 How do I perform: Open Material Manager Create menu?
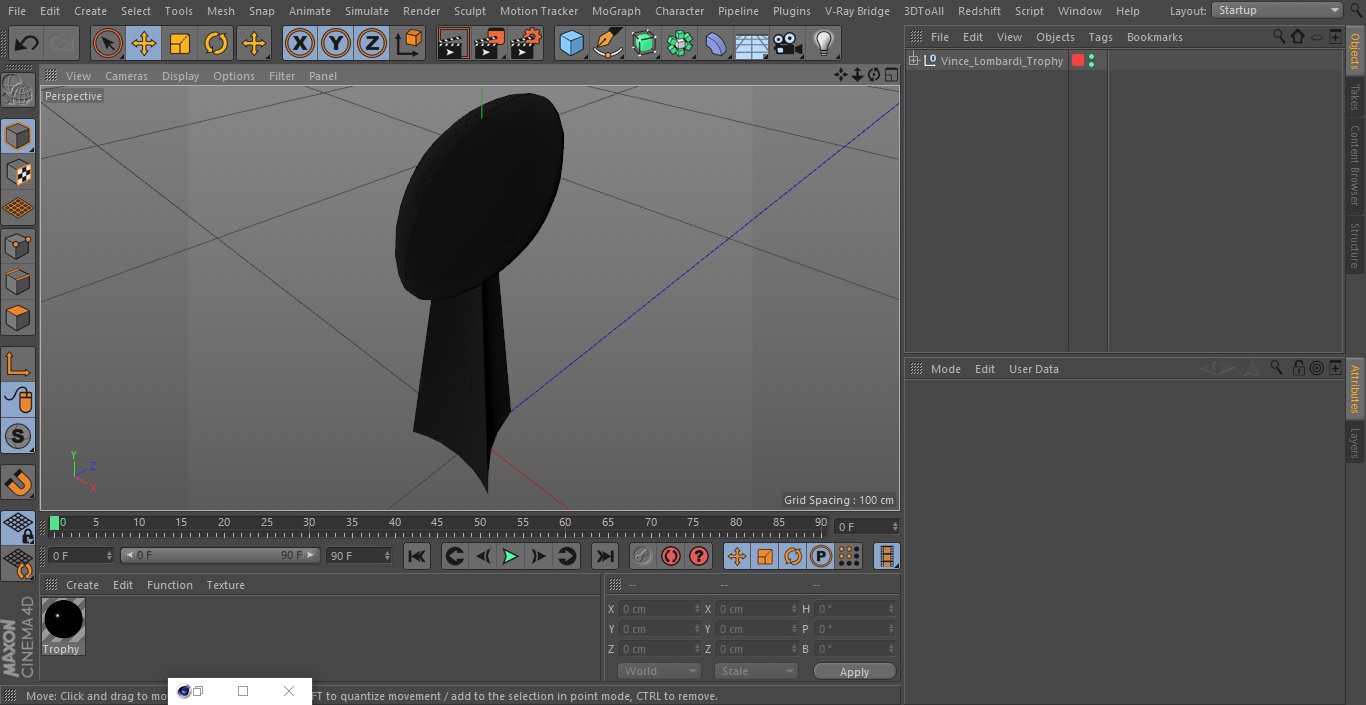click(x=82, y=585)
